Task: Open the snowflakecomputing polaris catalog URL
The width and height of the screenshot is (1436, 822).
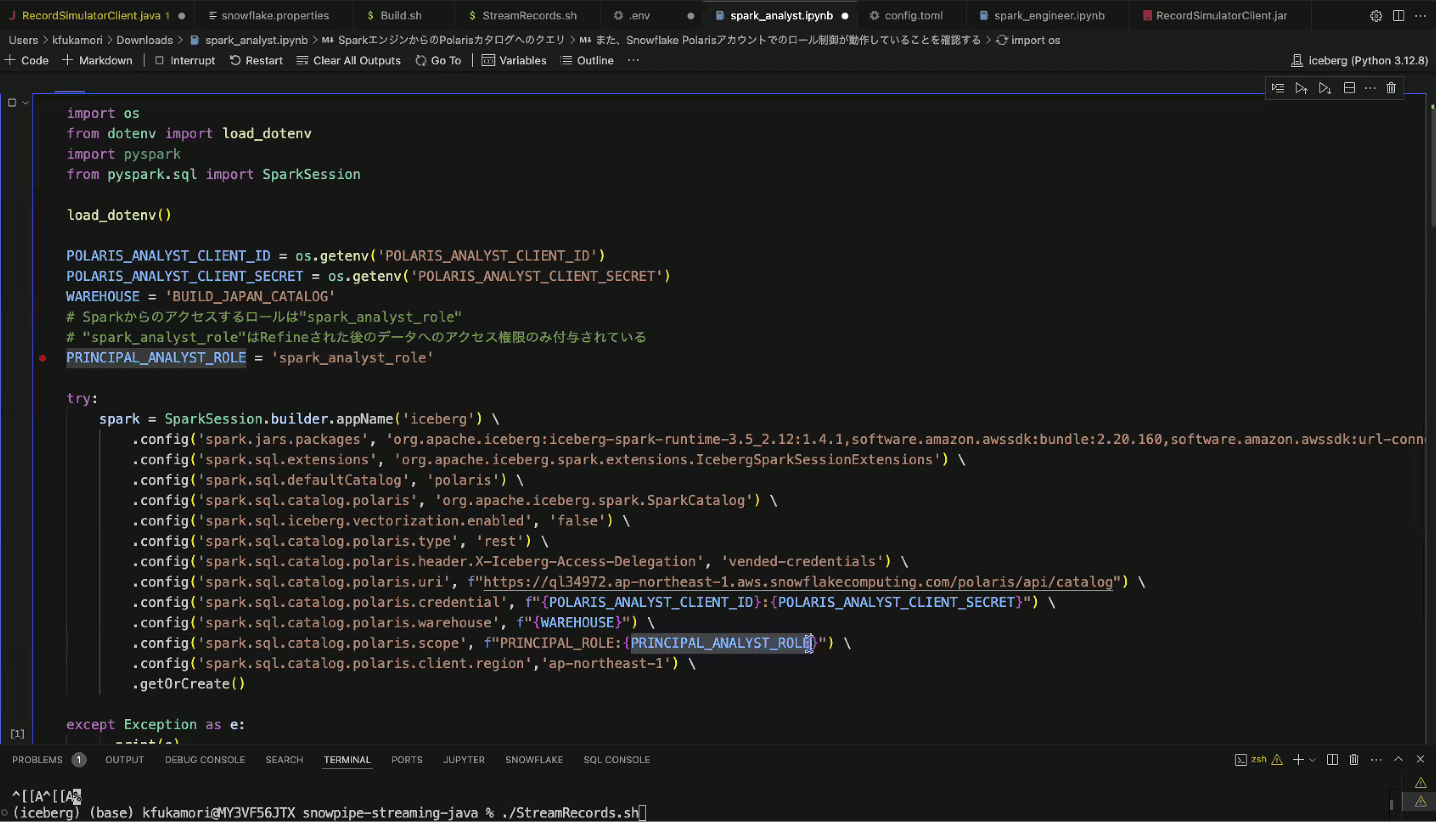Action: (x=798, y=582)
